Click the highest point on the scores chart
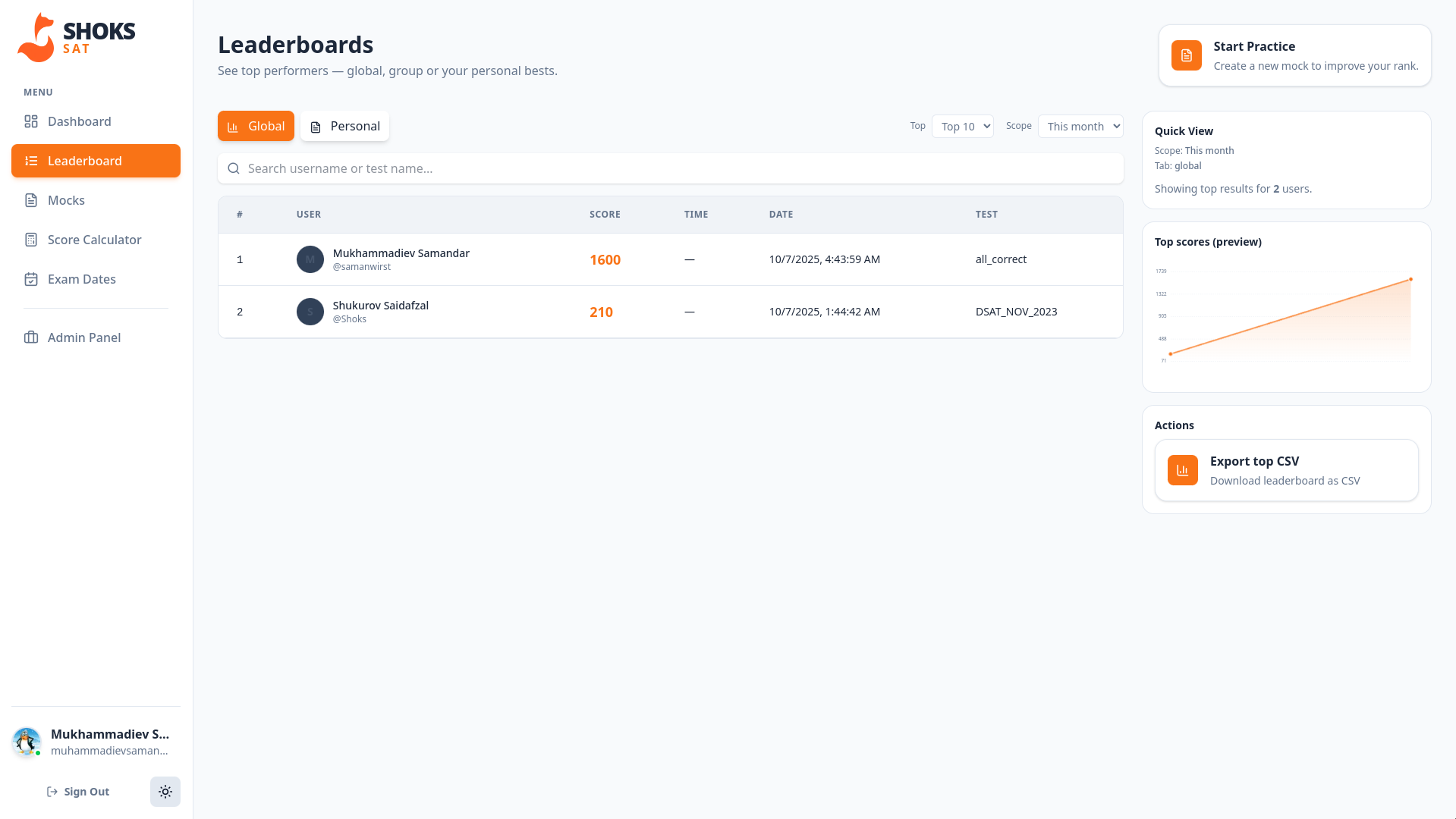The width and height of the screenshot is (1456, 819). click(x=1410, y=280)
